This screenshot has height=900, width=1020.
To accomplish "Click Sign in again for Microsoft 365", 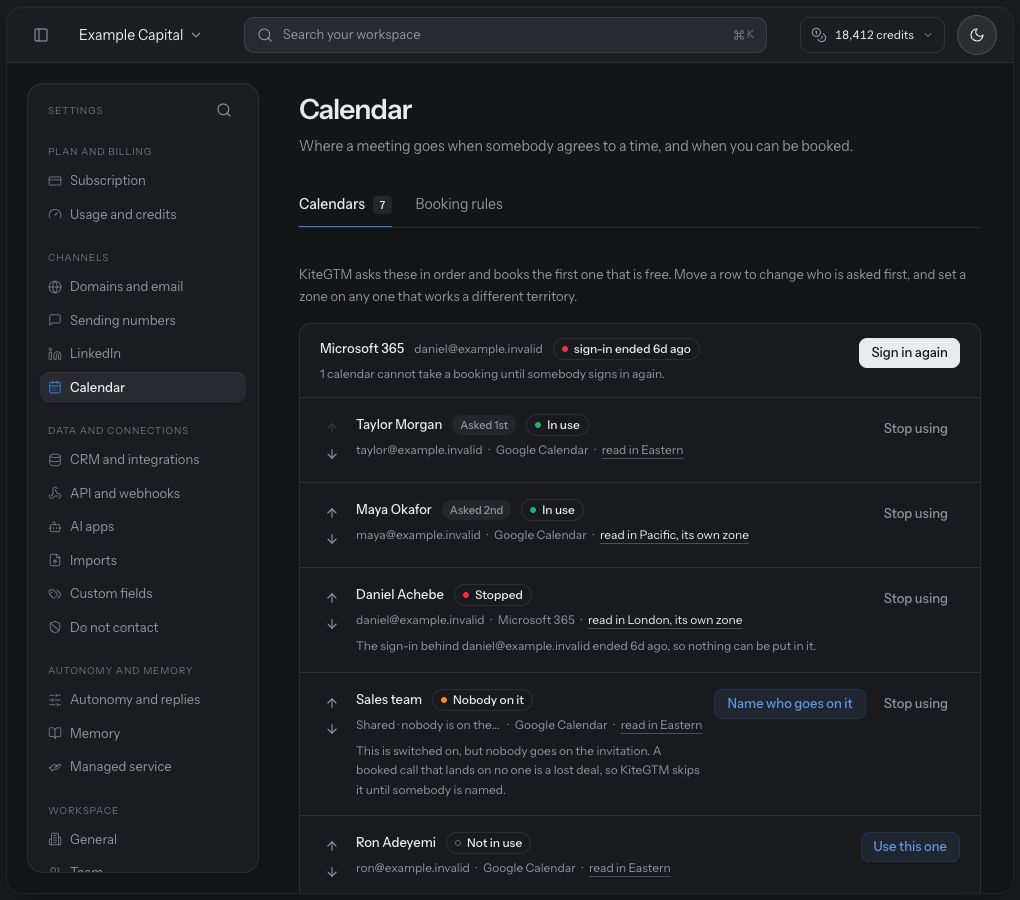I will click(909, 352).
